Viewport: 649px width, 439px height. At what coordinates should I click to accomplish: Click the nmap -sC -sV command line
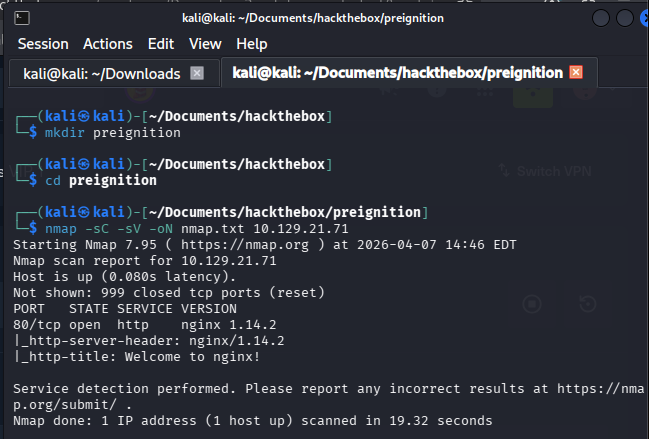point(197,228)
